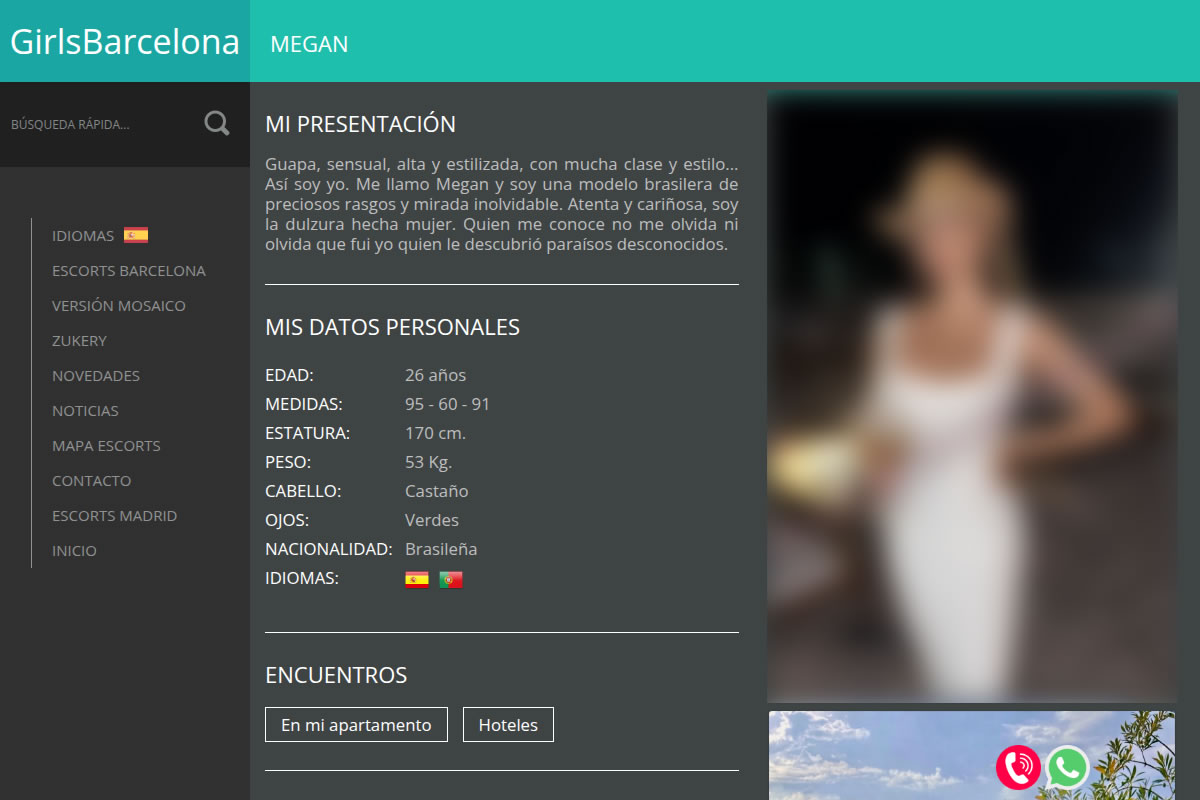Choose the Hoteles encounter option
The image size is (1200, 800).
pos(508,724)
